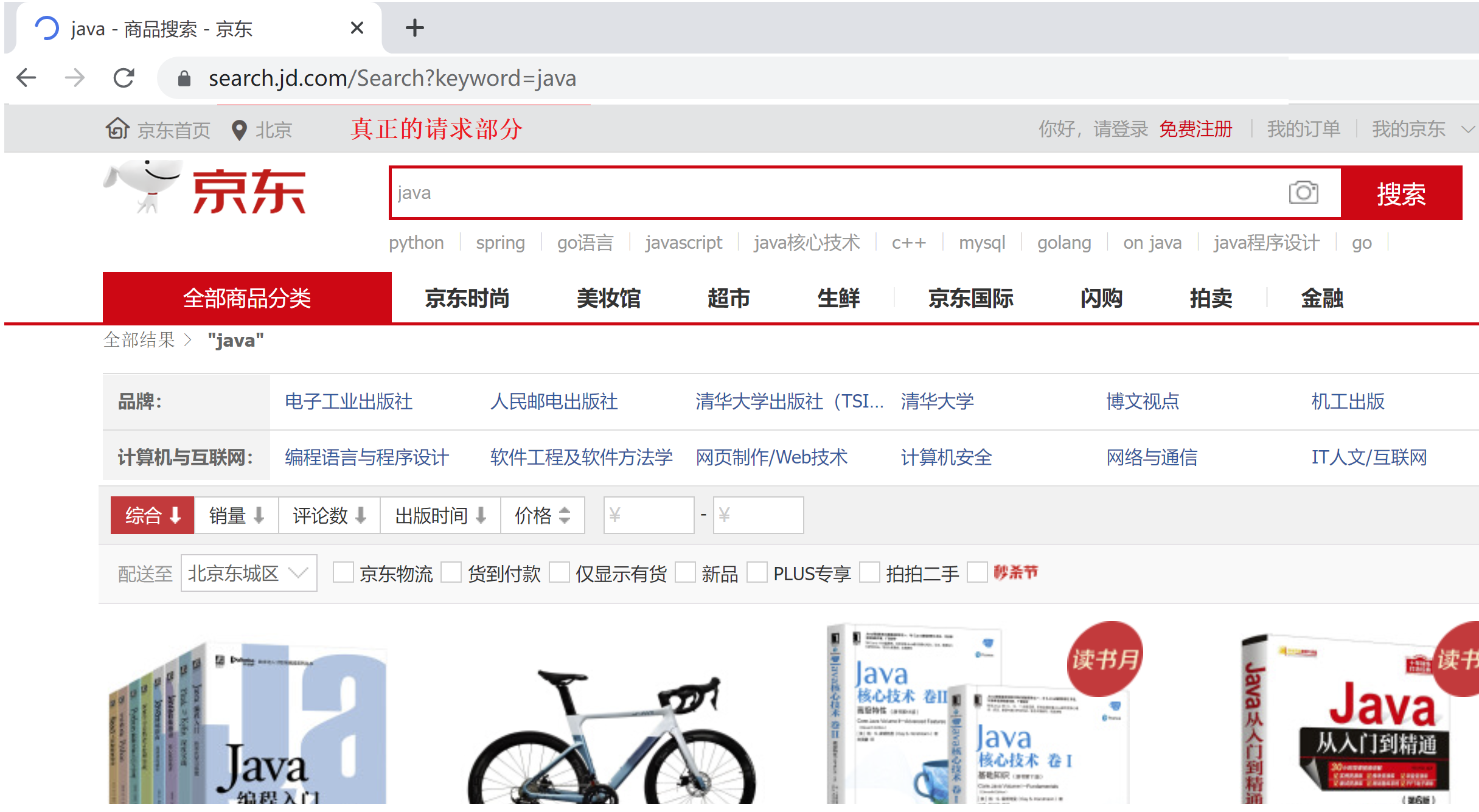Expand the 我的京东 dropdown arrow

(1469, 129)
